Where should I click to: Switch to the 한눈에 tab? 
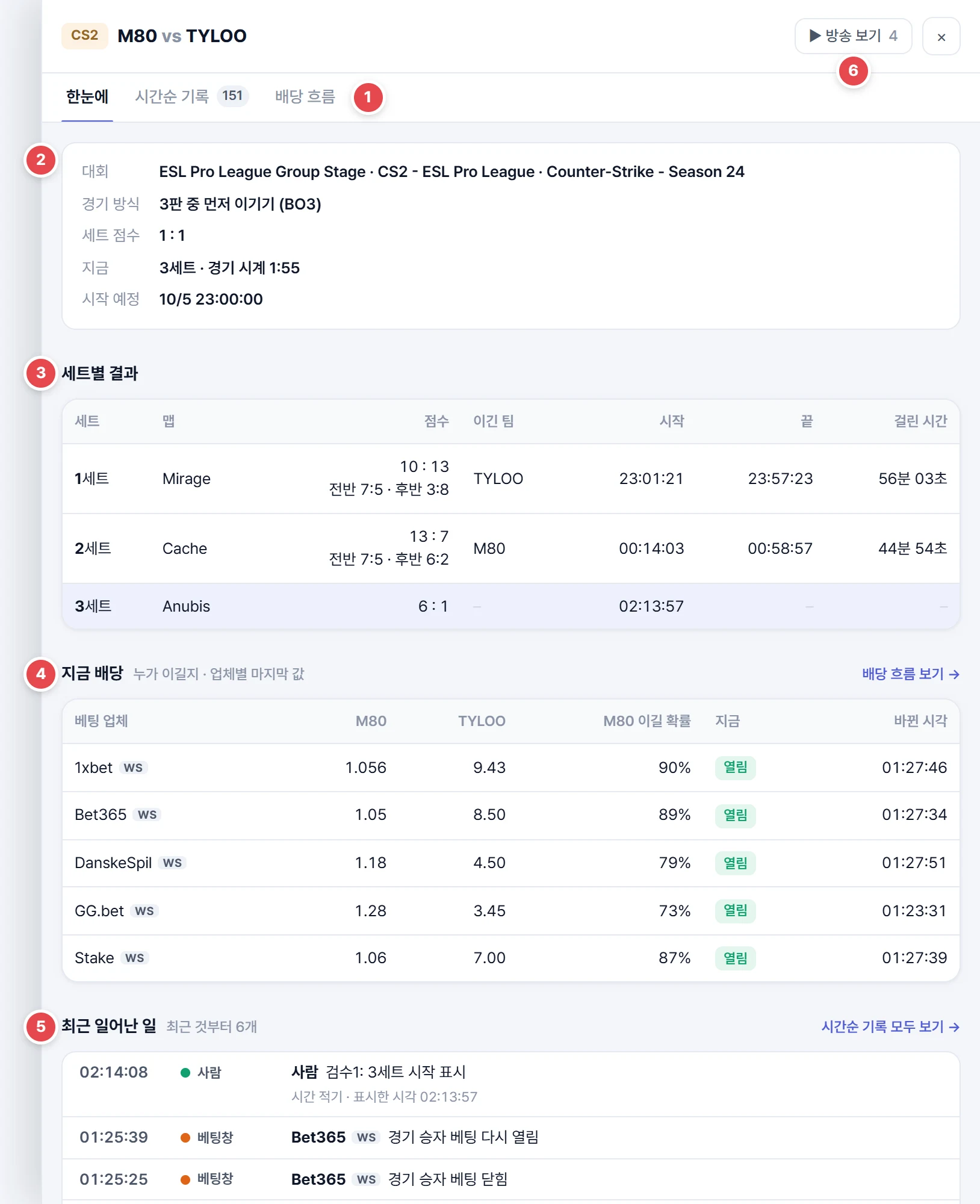point(87,97)
